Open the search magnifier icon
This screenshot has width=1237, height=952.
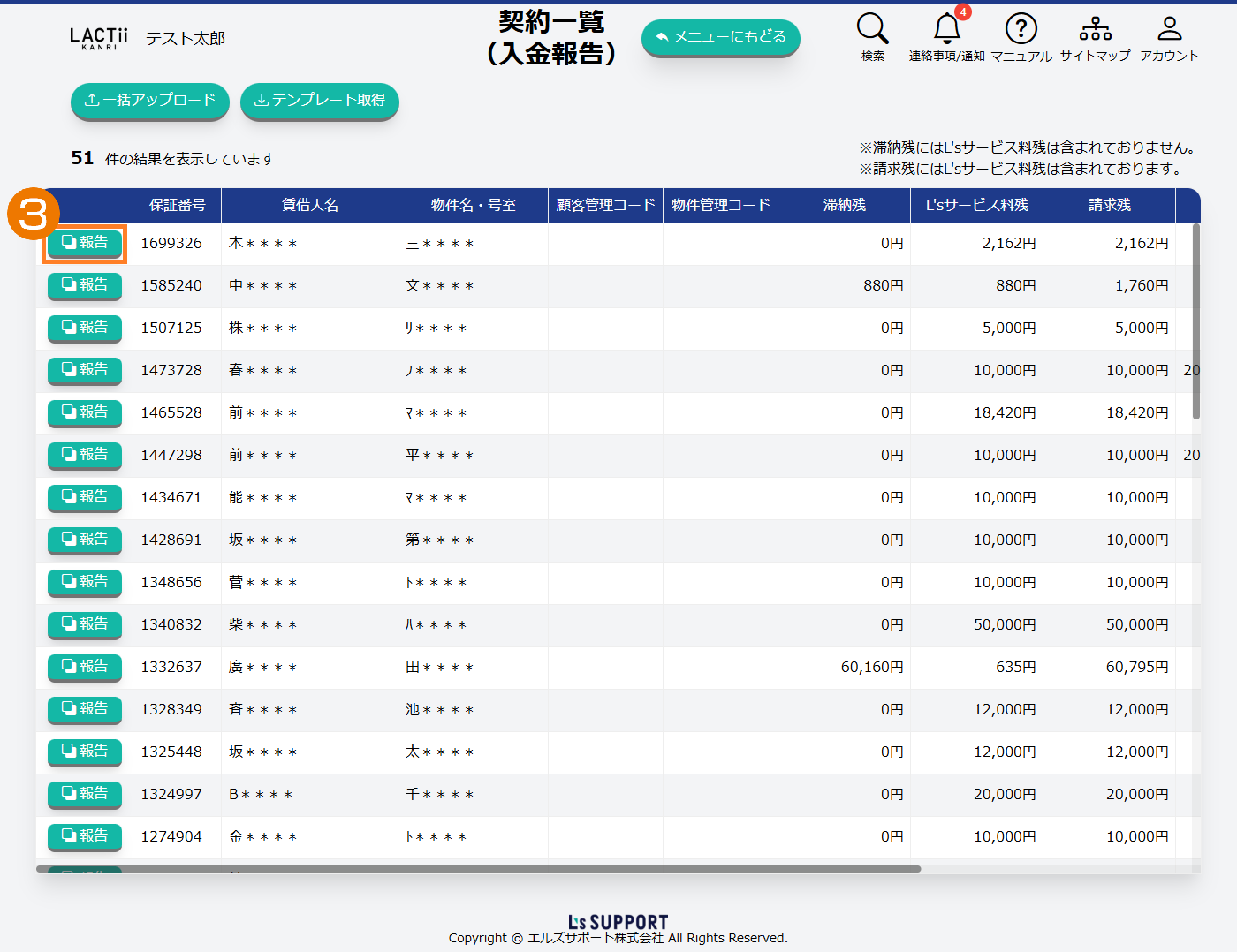pos(872,29)
